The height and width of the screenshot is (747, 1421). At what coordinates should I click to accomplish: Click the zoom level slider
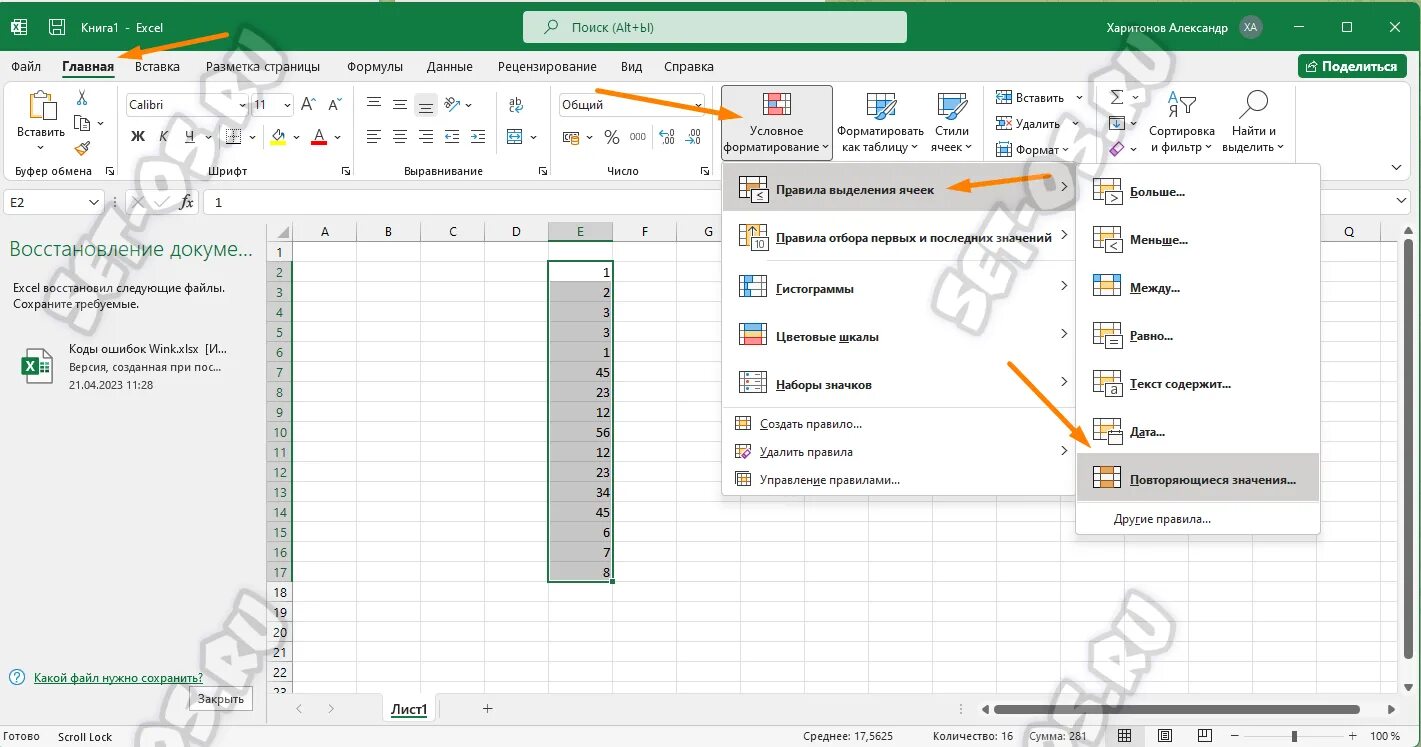[x=1294, y=736]
